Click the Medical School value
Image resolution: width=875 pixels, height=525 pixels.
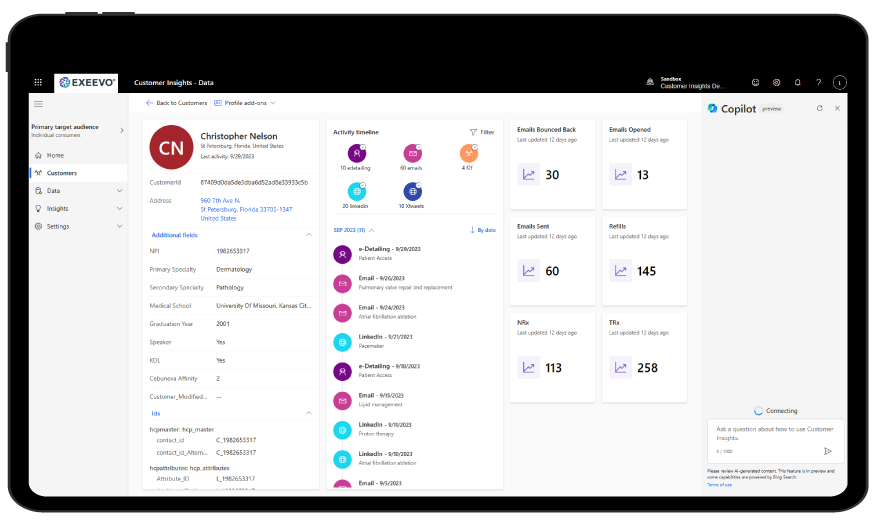tap(263, 306)
